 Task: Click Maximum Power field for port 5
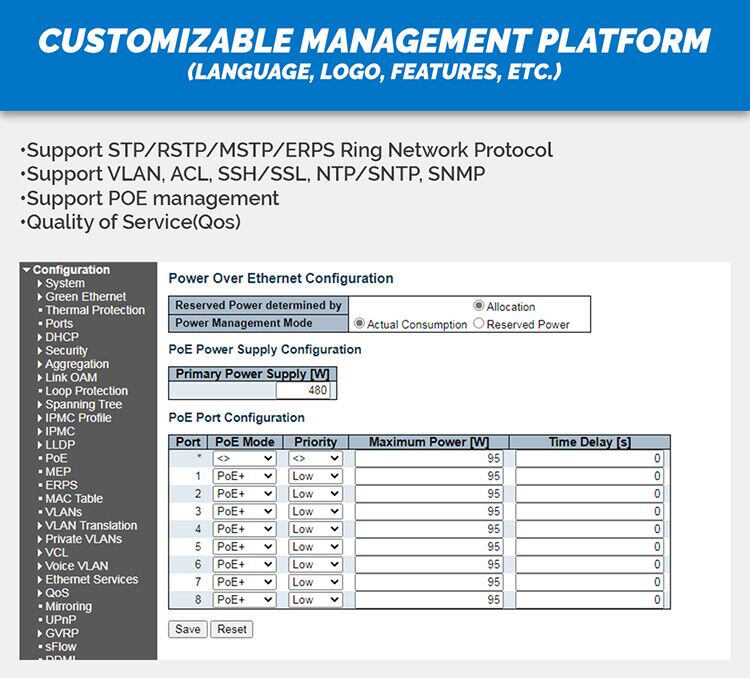[428, 547]
